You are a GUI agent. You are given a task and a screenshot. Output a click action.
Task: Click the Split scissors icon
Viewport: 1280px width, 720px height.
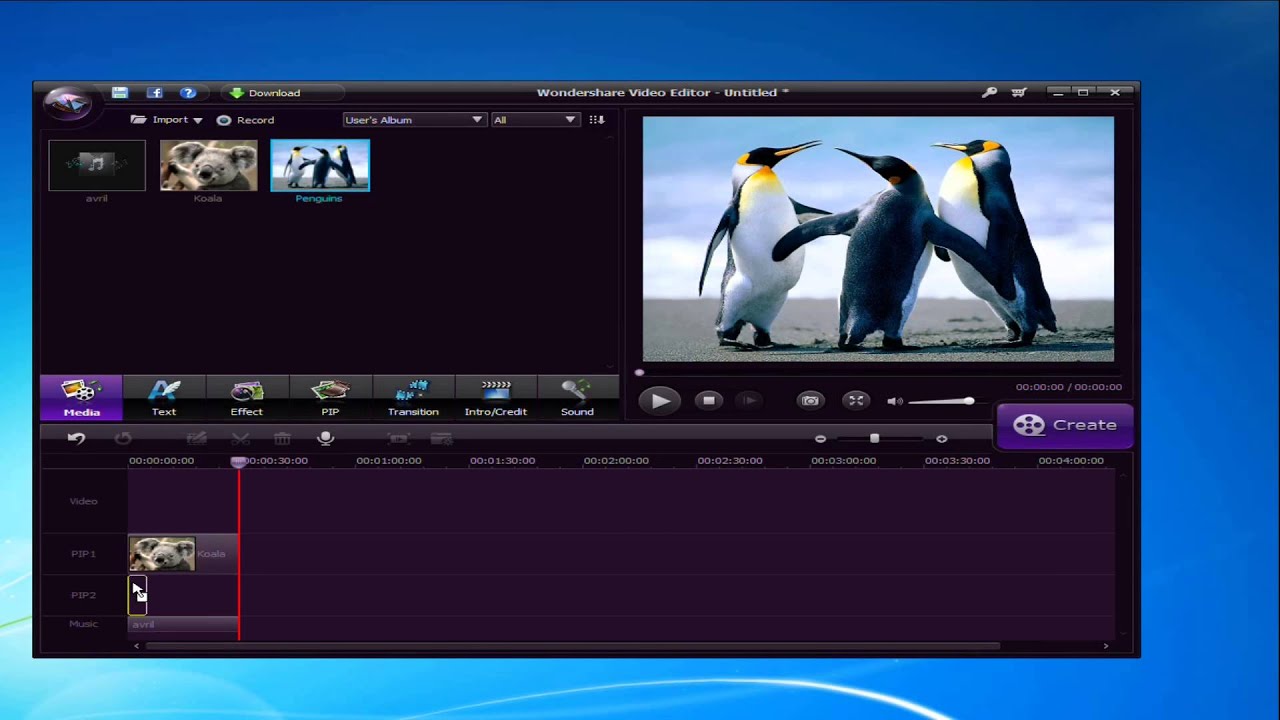[x=240, y=438]
